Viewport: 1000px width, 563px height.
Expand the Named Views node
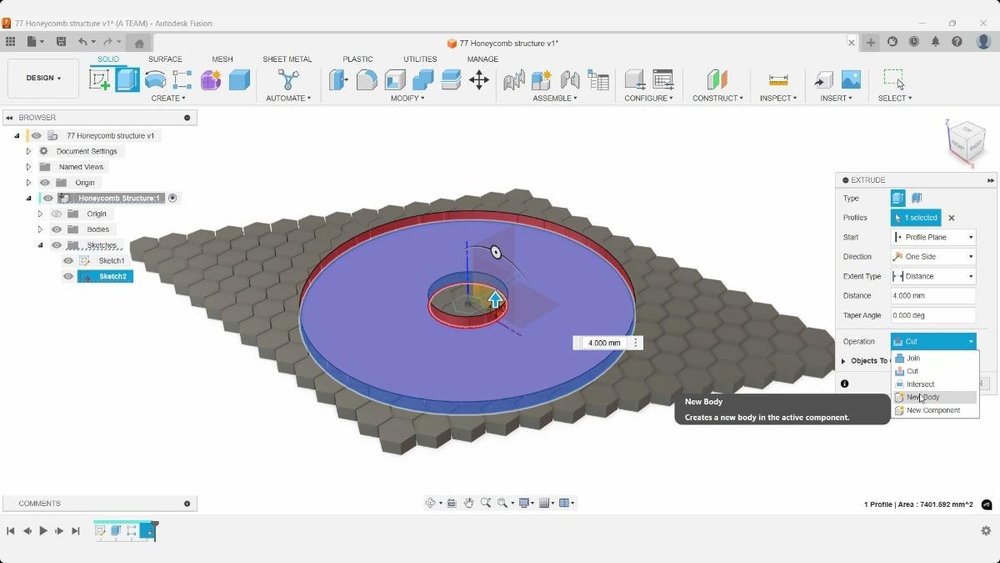click(x=29, y=167)
